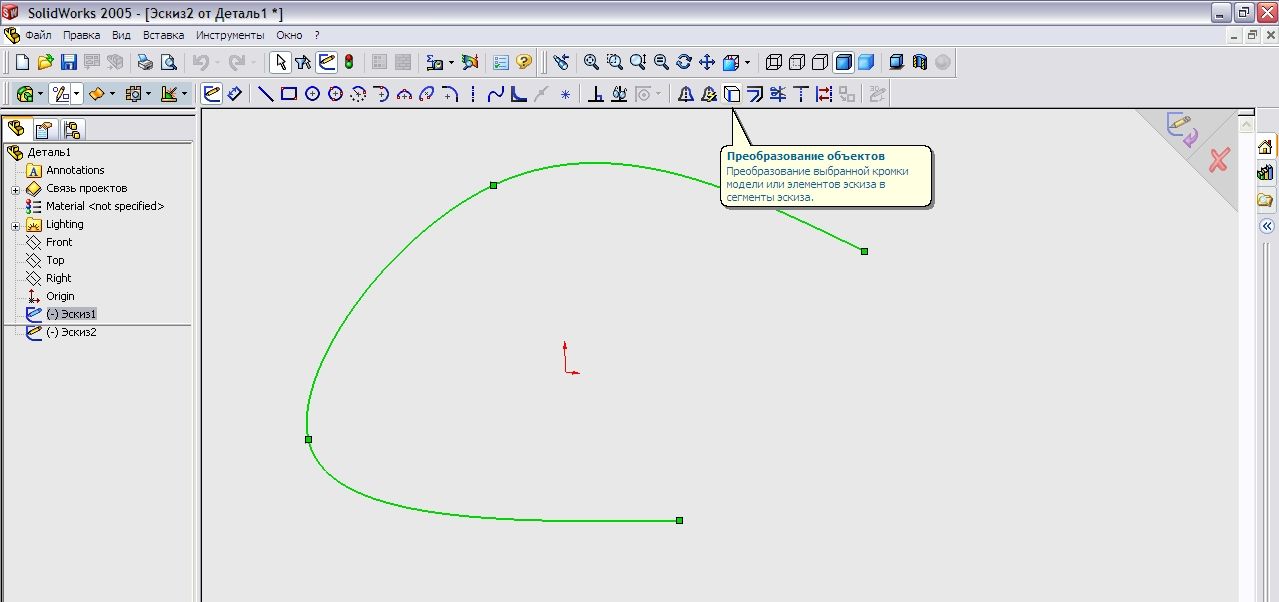This screenshot has width=1279, height=602.
Task: Open Print Preview from the standard toolbar
Action: (168, 62)
